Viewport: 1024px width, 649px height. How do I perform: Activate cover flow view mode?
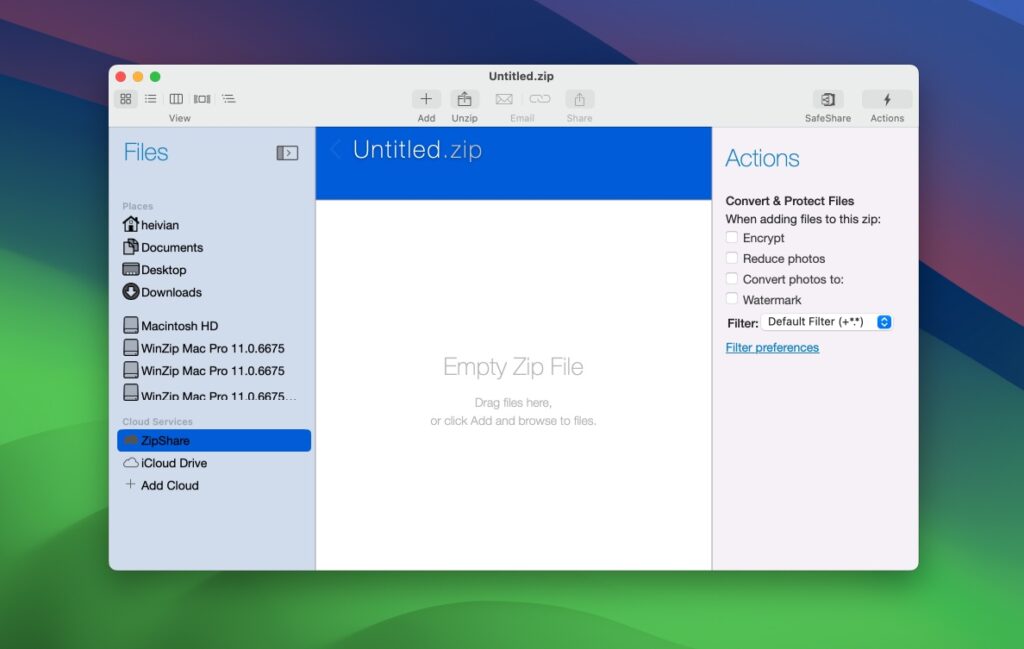click(202, 98)
